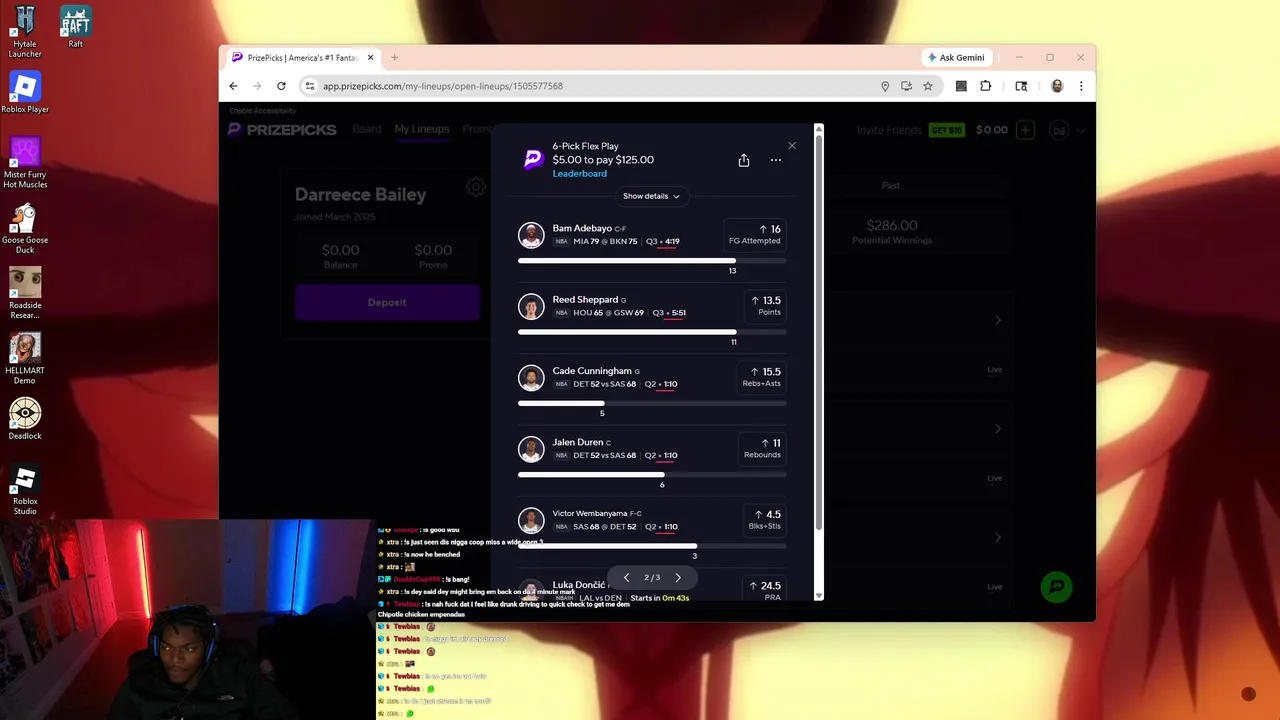Image resolution: width=1280 pixels, height=720 pixels.
Task: Open Mister Furry Hot Muscles shortcut
Action: click(25, 163)
